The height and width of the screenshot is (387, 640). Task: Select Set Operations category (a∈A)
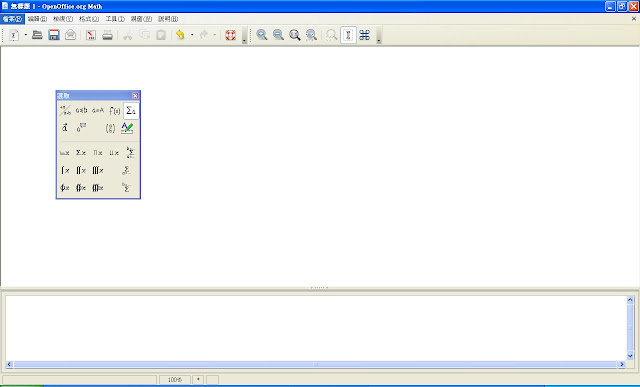[98, 110]
